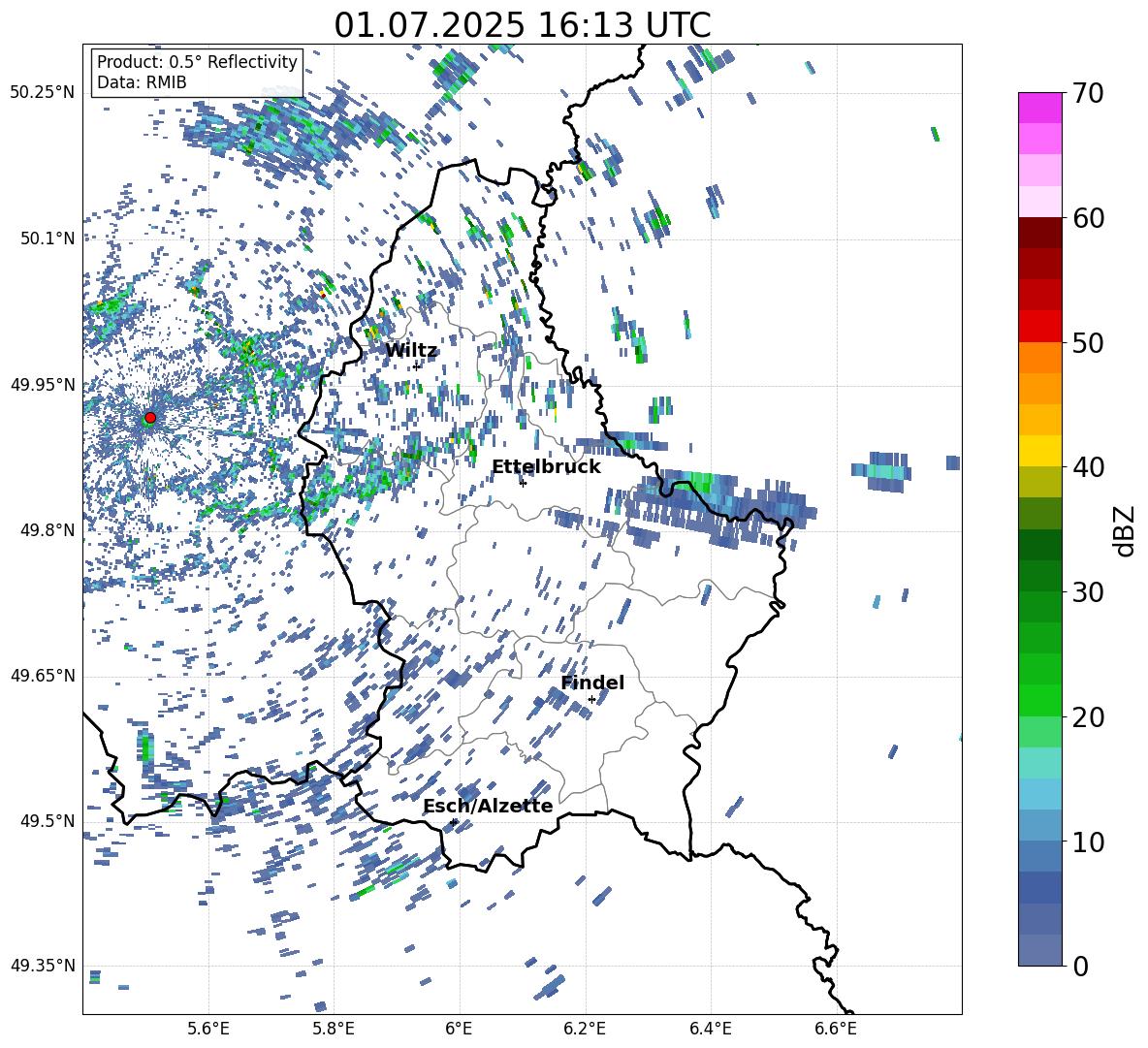Click the colorbar label 10
Image resolution: width=1148 pixels, height=1048 pixels.
click(1088, 842)
